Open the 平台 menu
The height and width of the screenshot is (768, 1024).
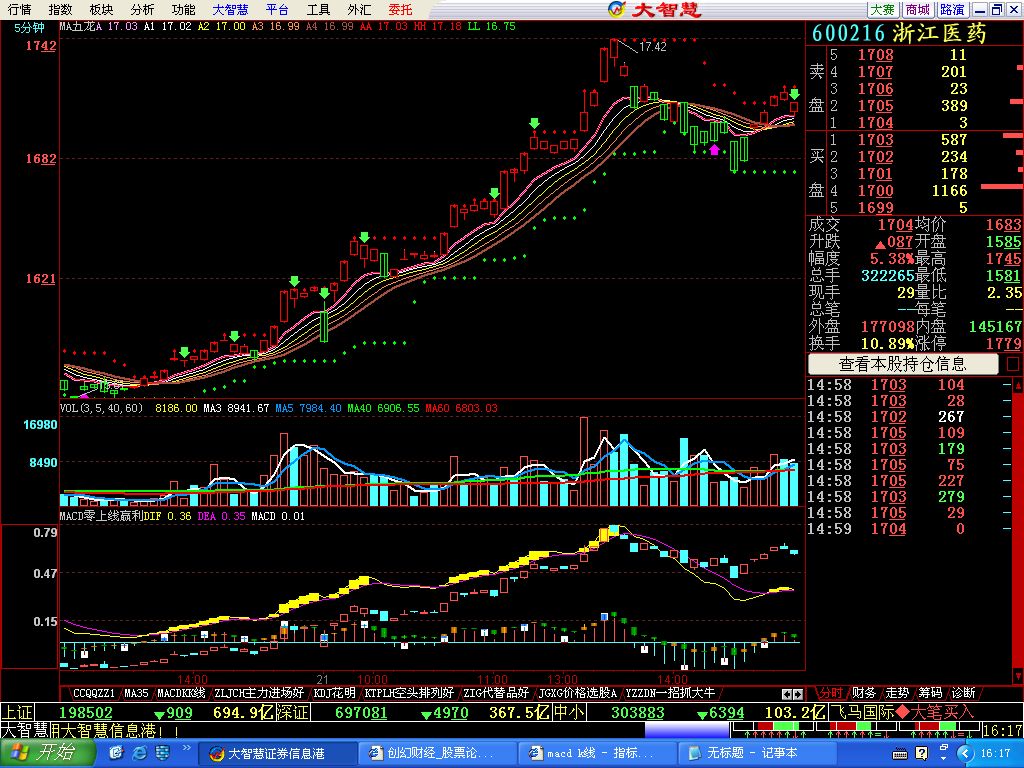[x=277, y=9]
